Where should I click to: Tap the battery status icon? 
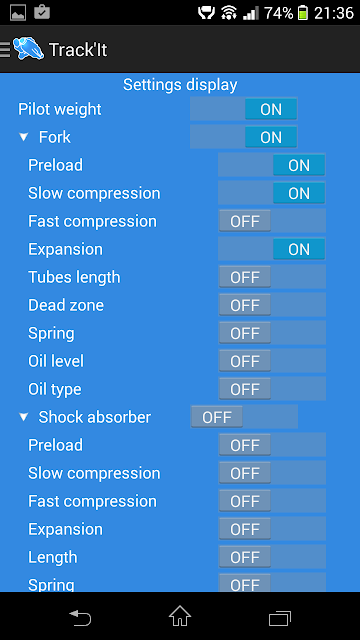point(302,13)
